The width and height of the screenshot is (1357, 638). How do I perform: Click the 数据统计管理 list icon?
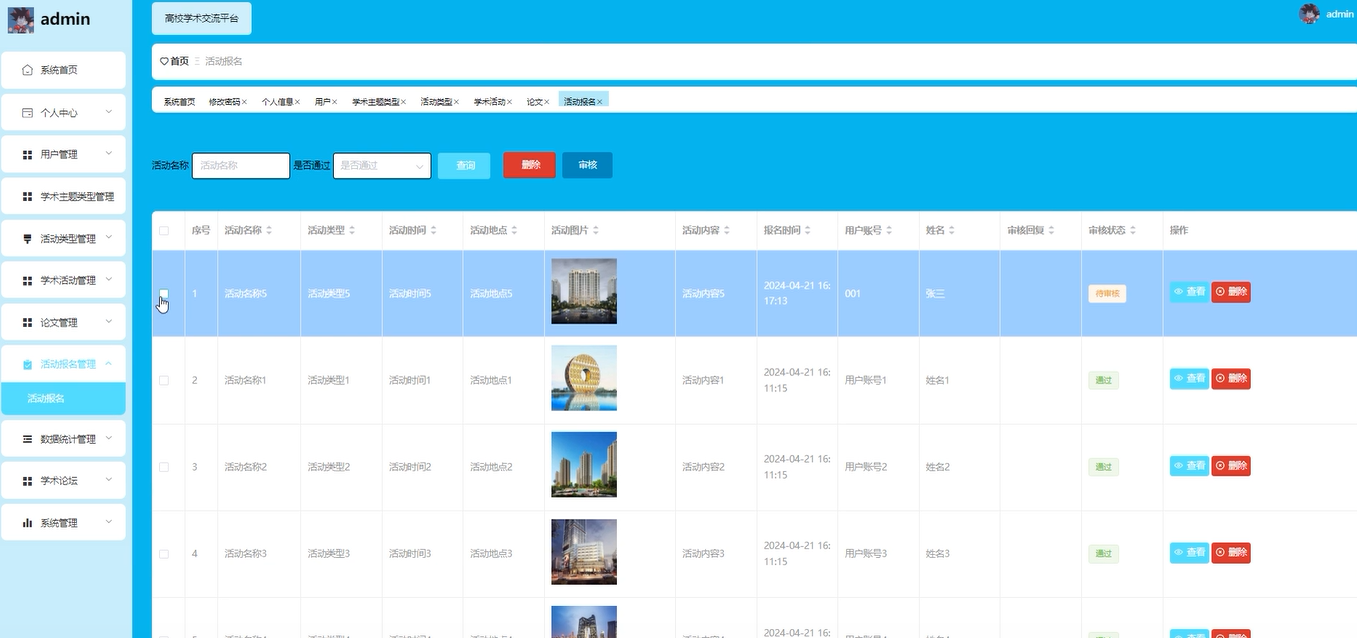click(28, 439)
